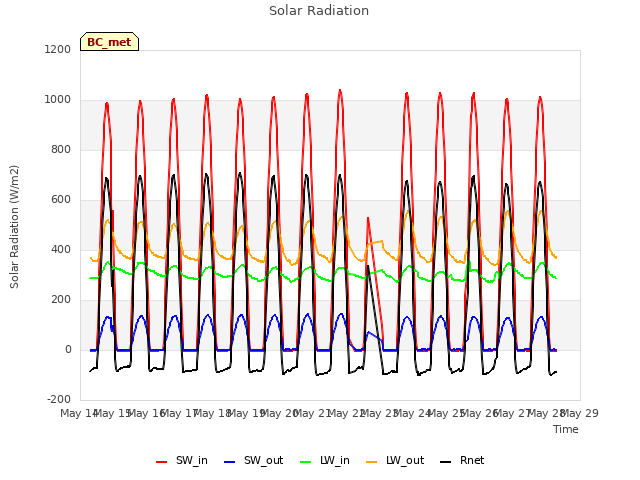Click the BC_met annotation label
640x480 pixels.
point(109,42)
